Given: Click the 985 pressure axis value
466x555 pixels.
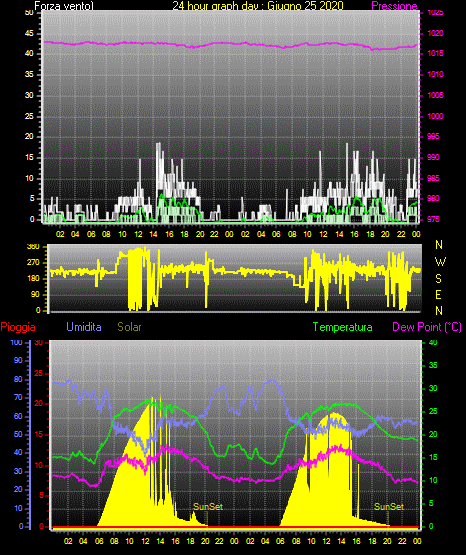Looking at the screenshot, I should 433,178.
